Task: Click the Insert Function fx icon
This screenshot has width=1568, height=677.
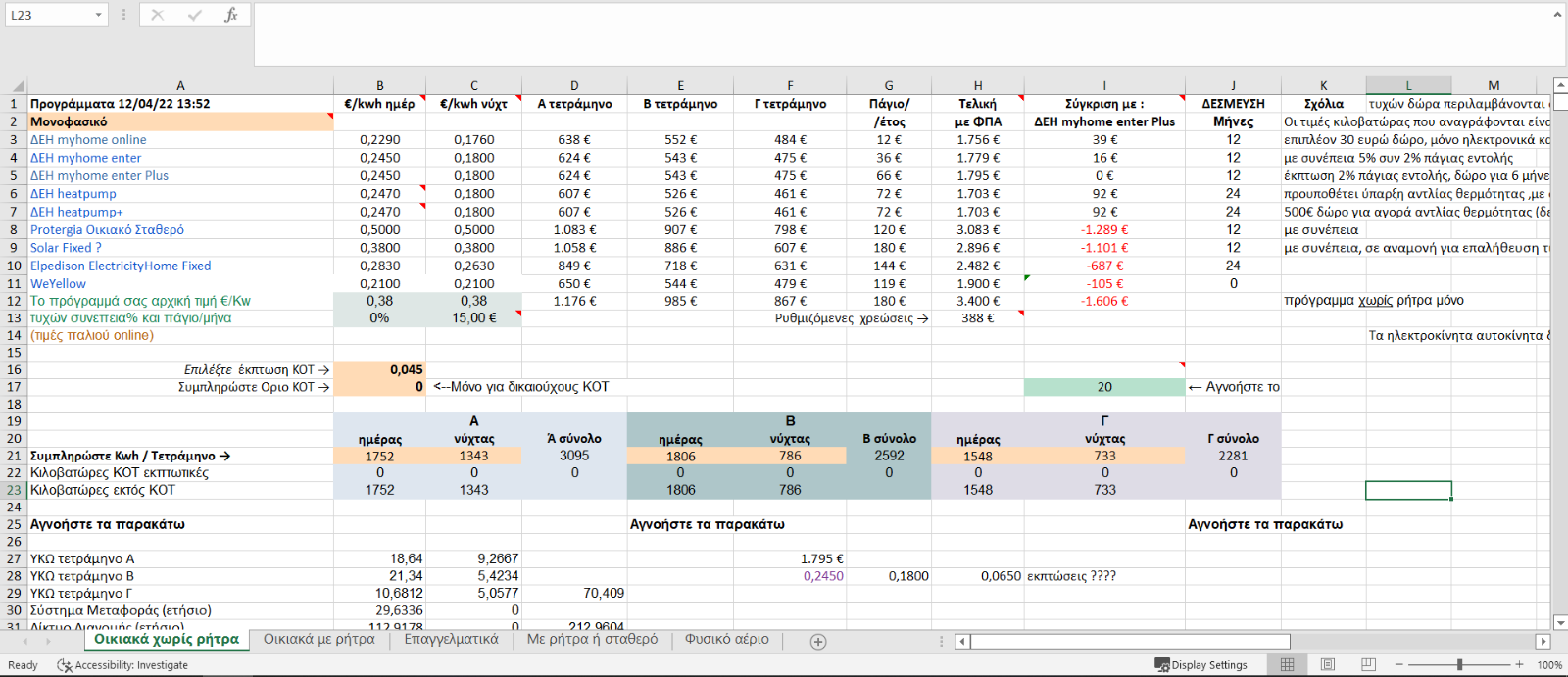Action: tap(231, 15)
